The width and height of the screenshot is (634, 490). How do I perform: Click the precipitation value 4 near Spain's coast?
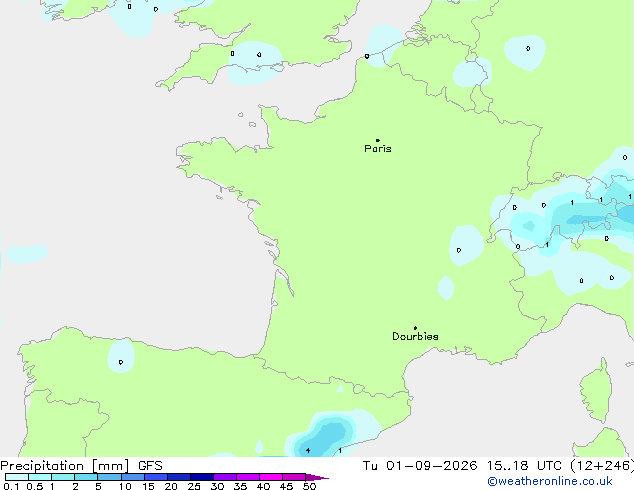tap(308, 450)
